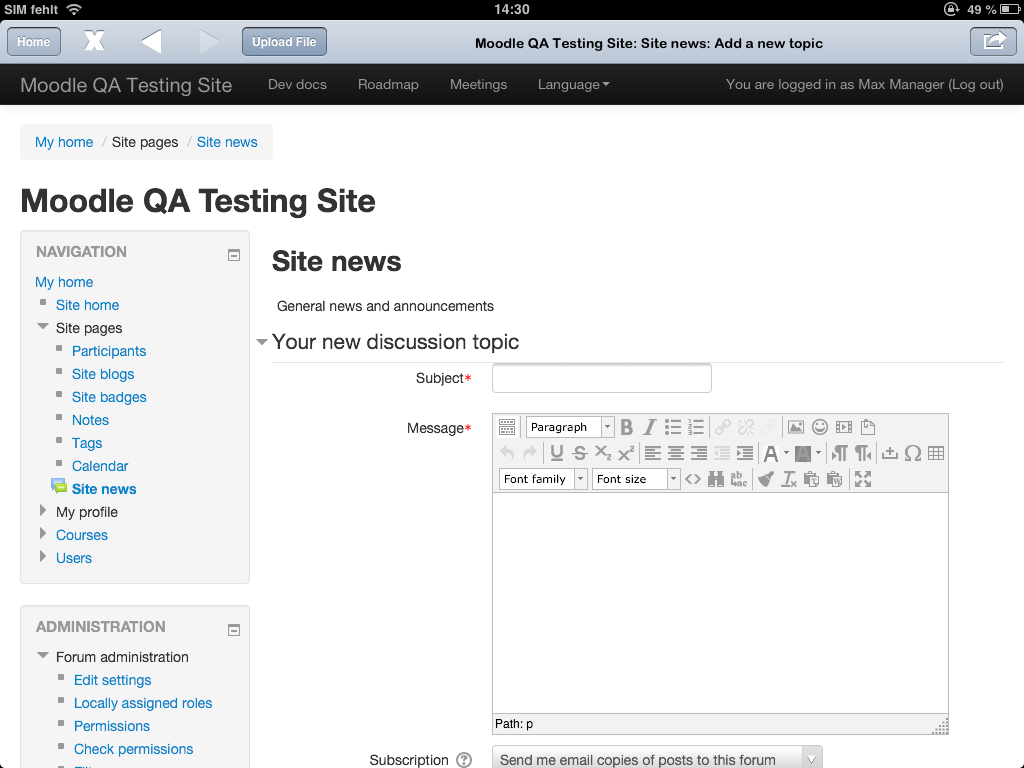
Task: Open the HTML source code editor
Action: pos(693,479)
